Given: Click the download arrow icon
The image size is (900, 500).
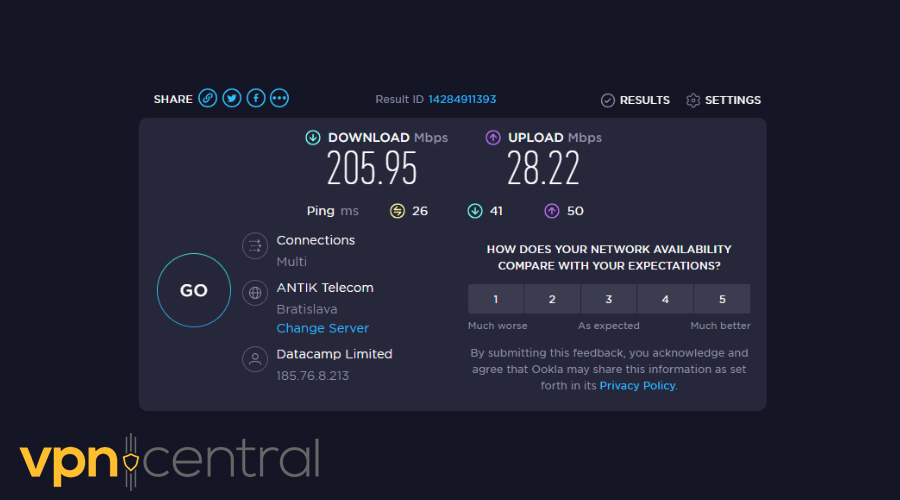Looking at the screenshot, I should tap(313, 138).
